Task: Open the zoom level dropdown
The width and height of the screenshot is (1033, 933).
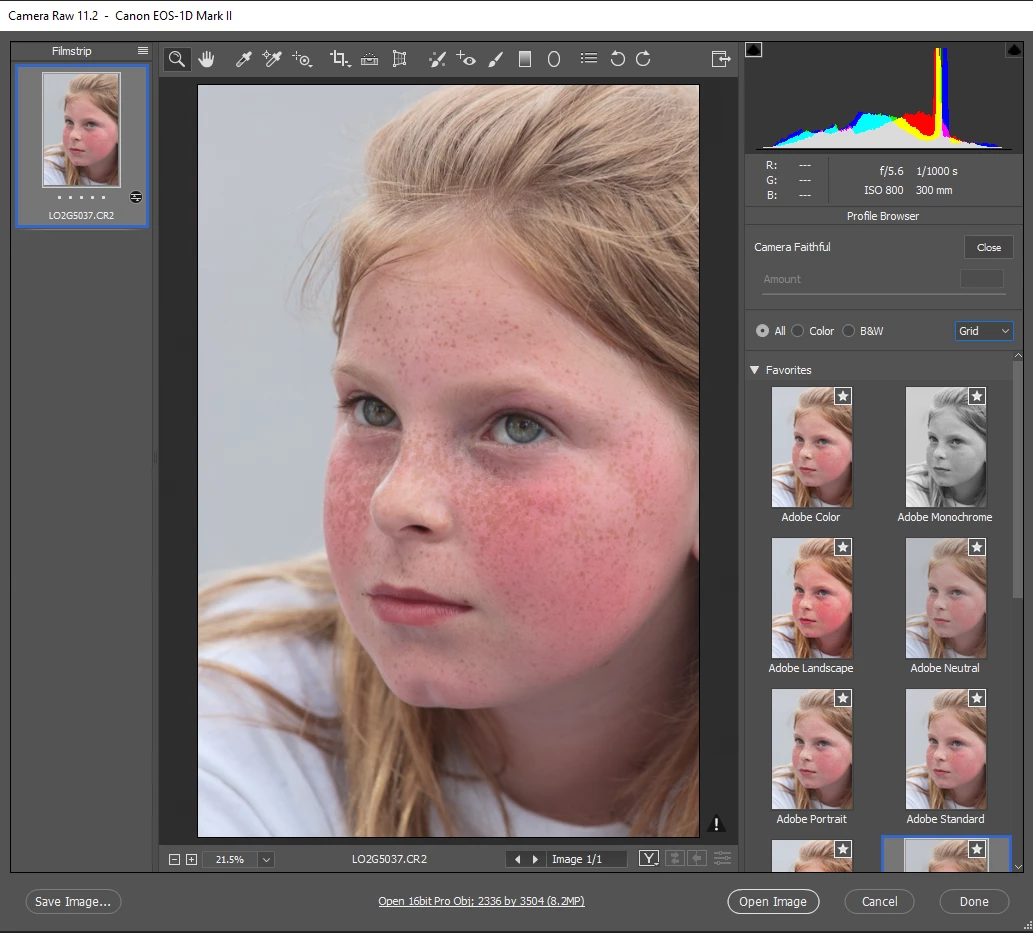Action: point(266,859)
